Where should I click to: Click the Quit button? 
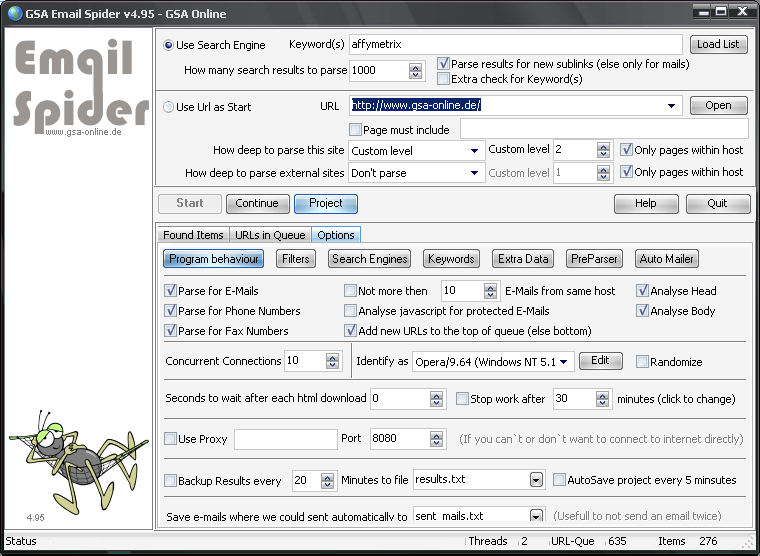click(718, 204)
